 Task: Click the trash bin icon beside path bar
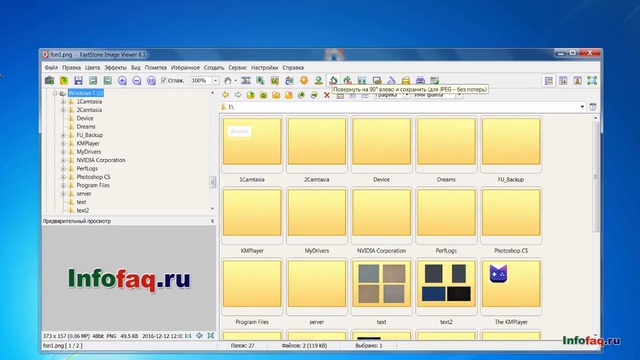593,107
